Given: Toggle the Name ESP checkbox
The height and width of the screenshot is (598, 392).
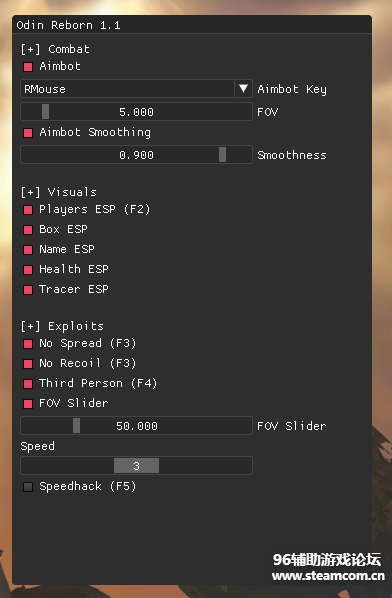Looking at the screenshot, I should pyautogui.click(x=28, y=250).
